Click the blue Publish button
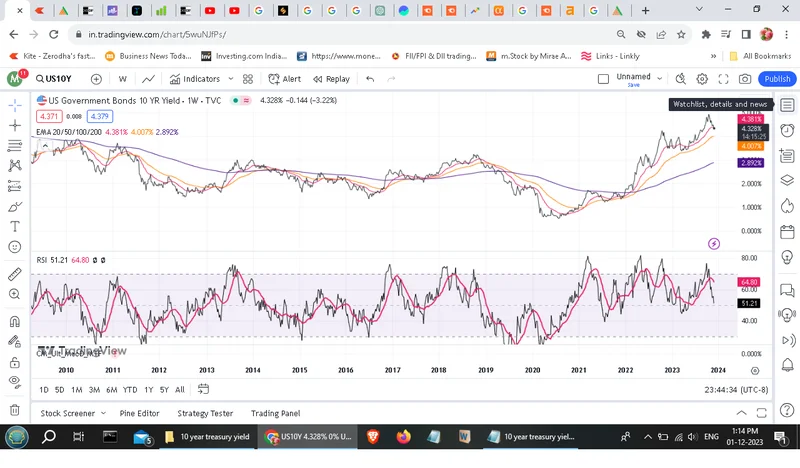This screenshot has width=800, height=468. coord(776,79)
